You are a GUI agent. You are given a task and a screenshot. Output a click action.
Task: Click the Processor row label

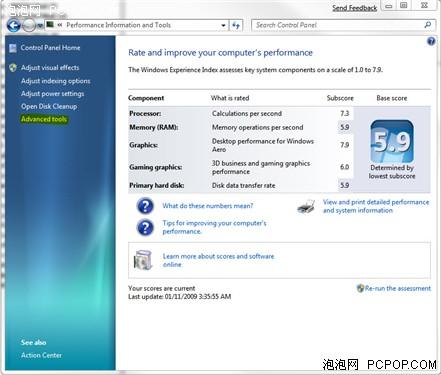145,114
